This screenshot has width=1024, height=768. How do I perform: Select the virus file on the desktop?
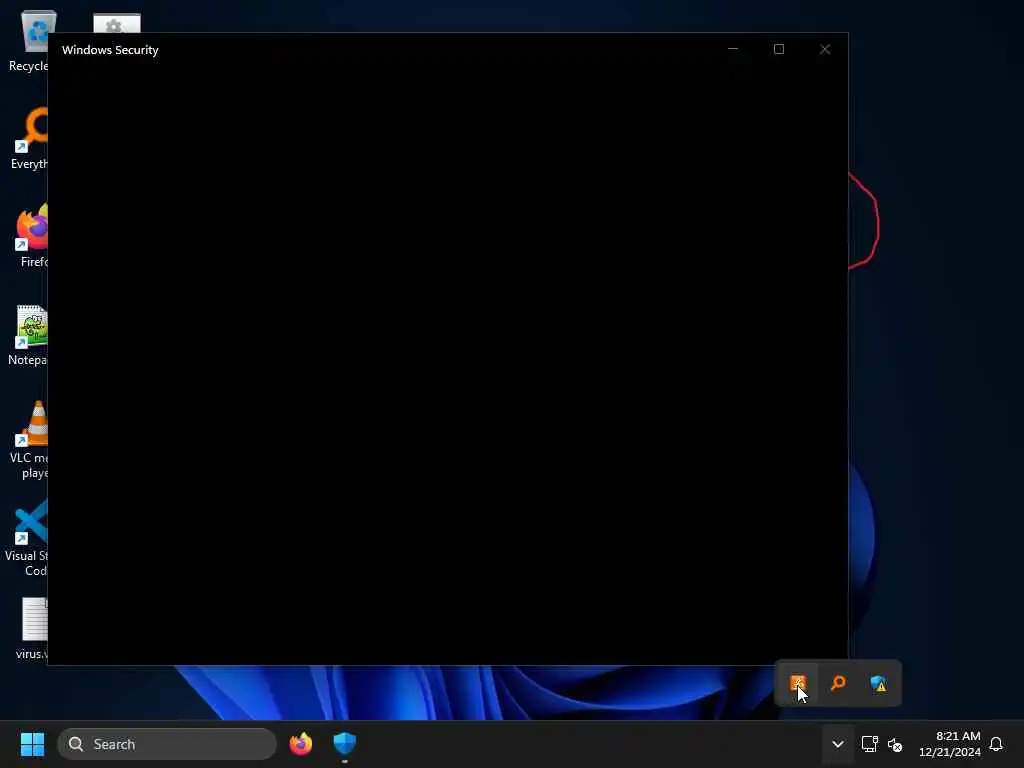(x=31, y=628)
